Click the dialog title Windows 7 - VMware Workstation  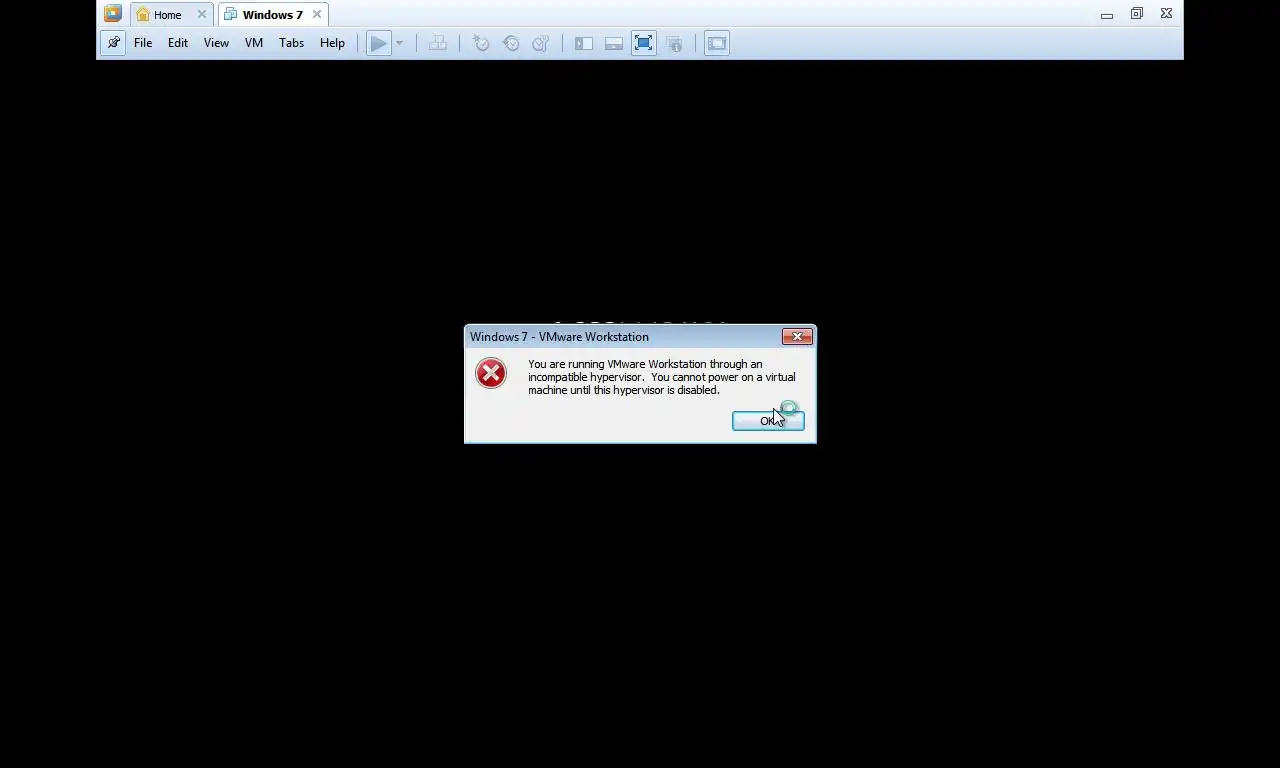[x=559, y=337]
